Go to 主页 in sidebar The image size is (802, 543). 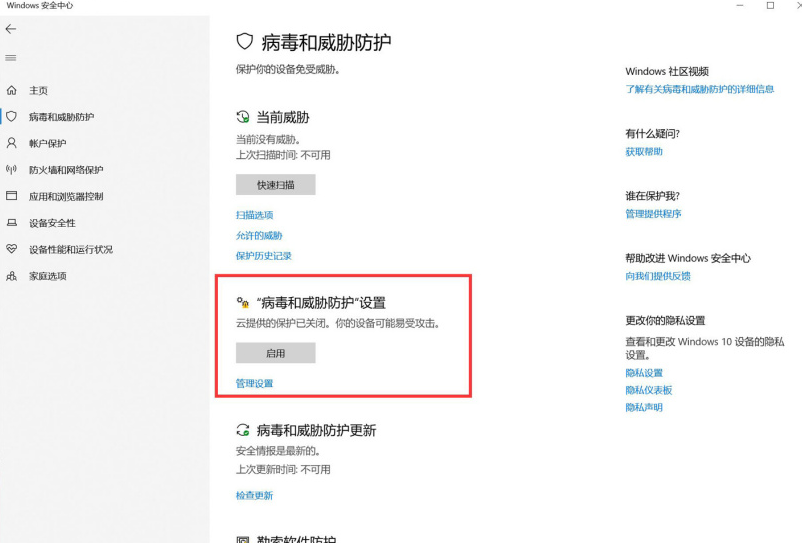[38, 90]
